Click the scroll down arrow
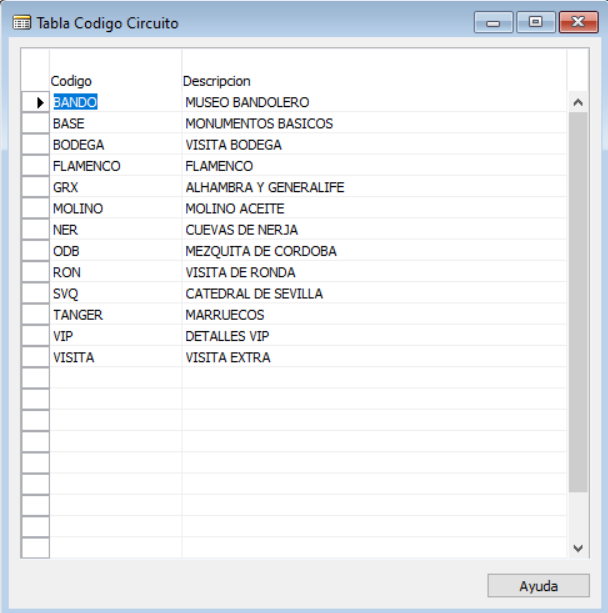 pyautogui.click(x=578, y=548)
